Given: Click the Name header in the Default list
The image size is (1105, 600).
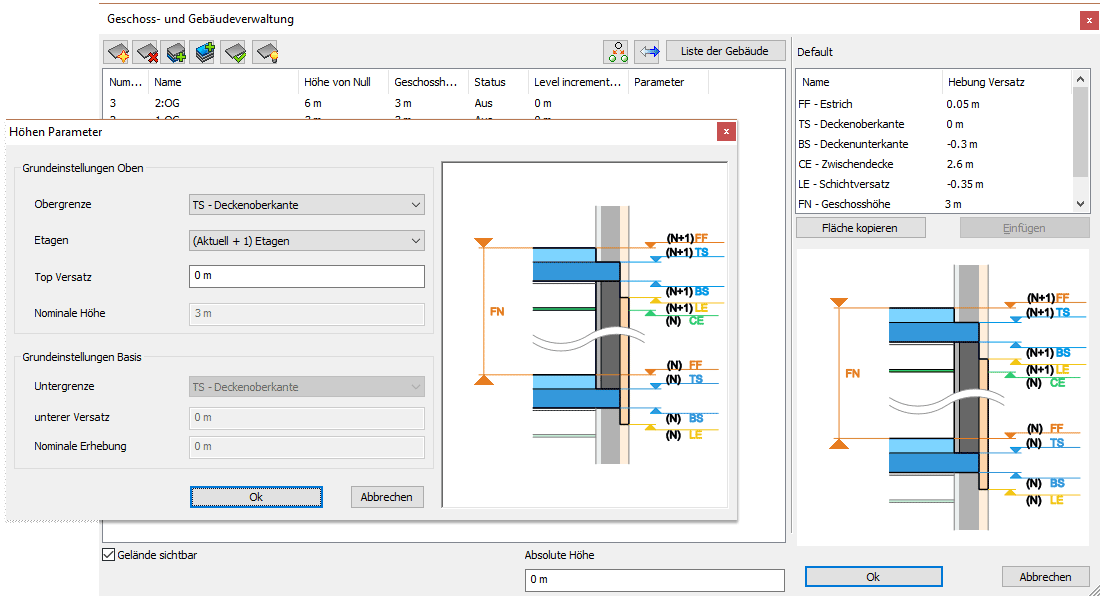Looking at the screenshot, I should 869,82.
